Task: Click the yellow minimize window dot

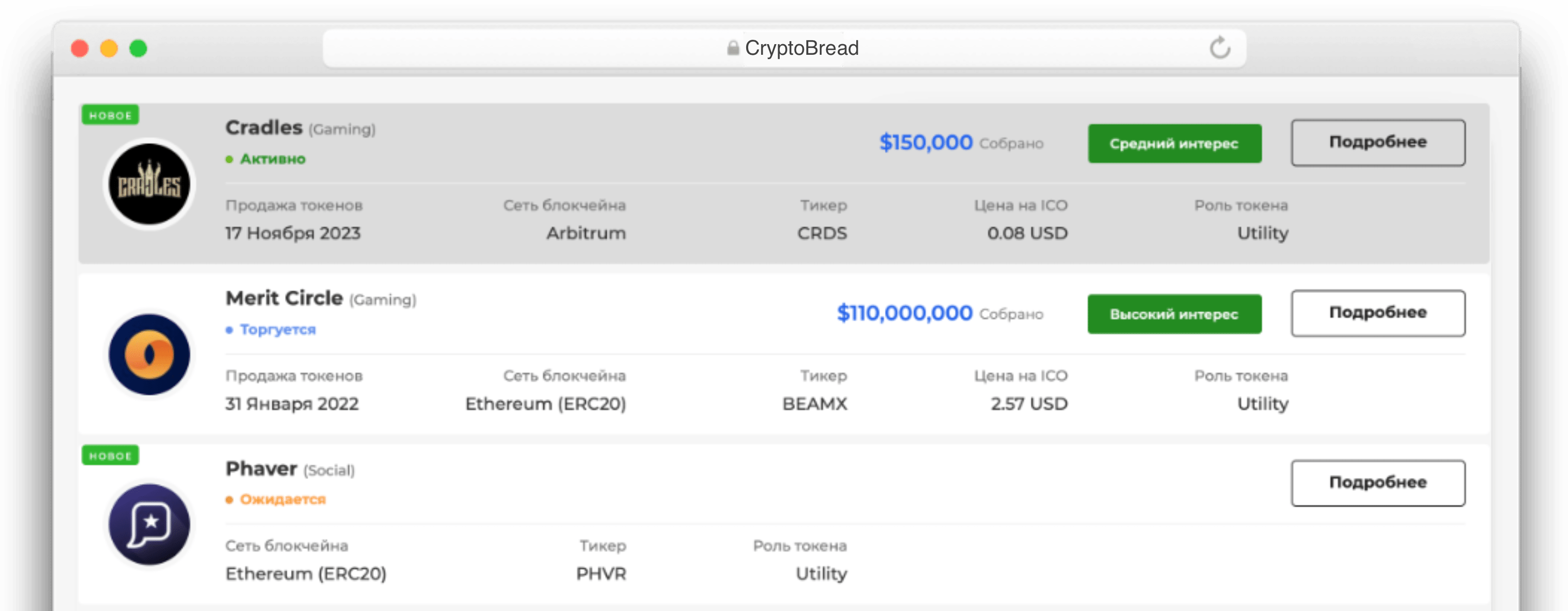Action: tap(109, 48)
